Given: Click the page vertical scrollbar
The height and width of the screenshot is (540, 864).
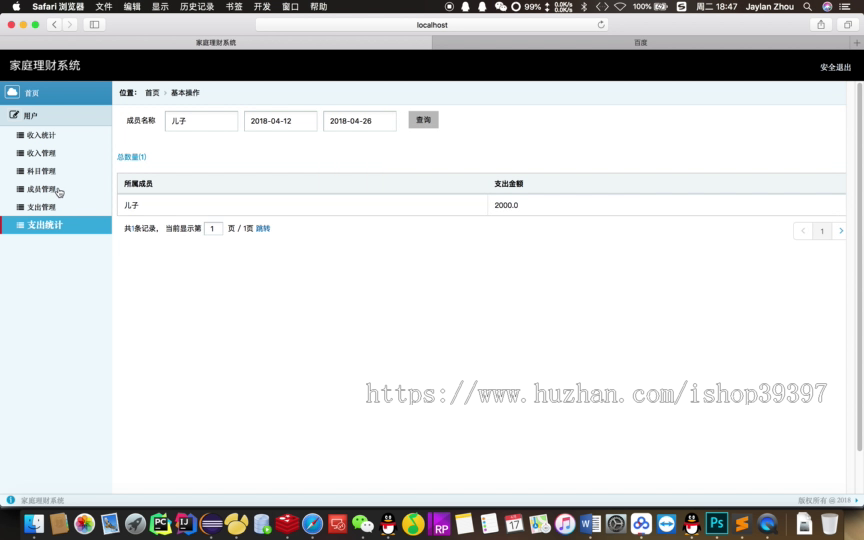Looking at the screenshot, I should pyautogui.click(x=859, y=267).
